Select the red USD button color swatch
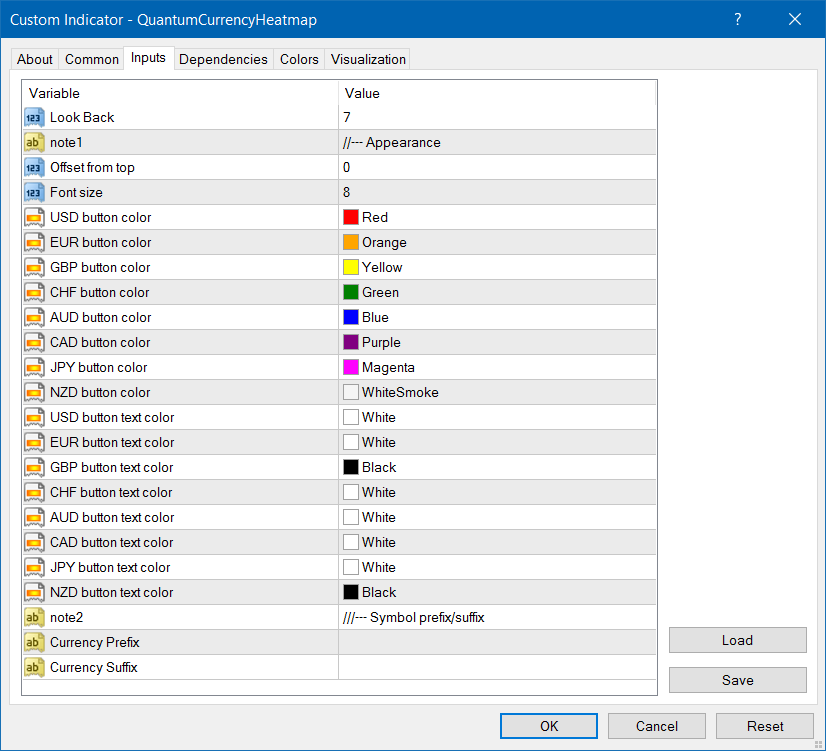The width and height of the screenshot is (826, 751). pos(351,217)
